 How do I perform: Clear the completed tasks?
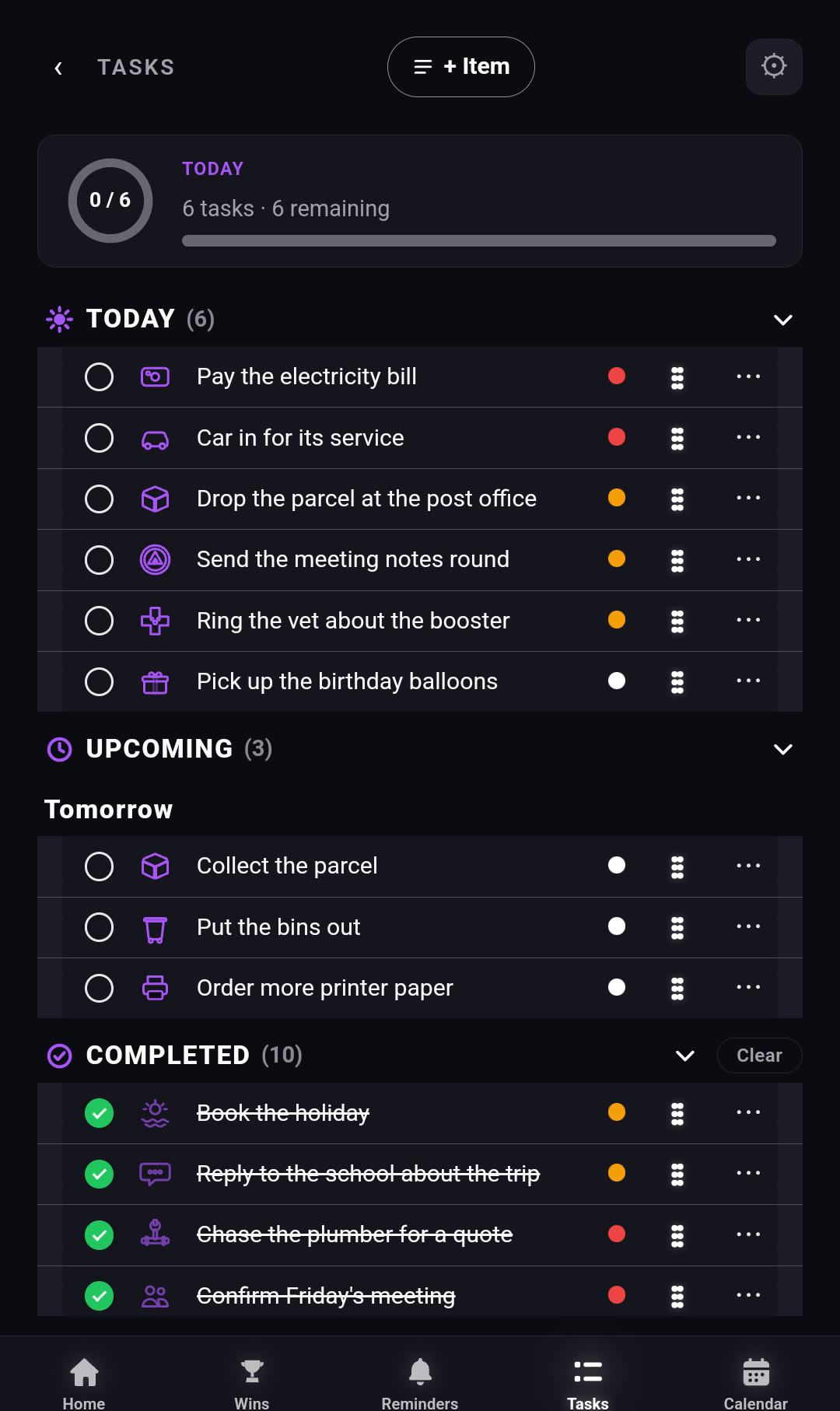pyautogui.click(x=759, y=1056)
